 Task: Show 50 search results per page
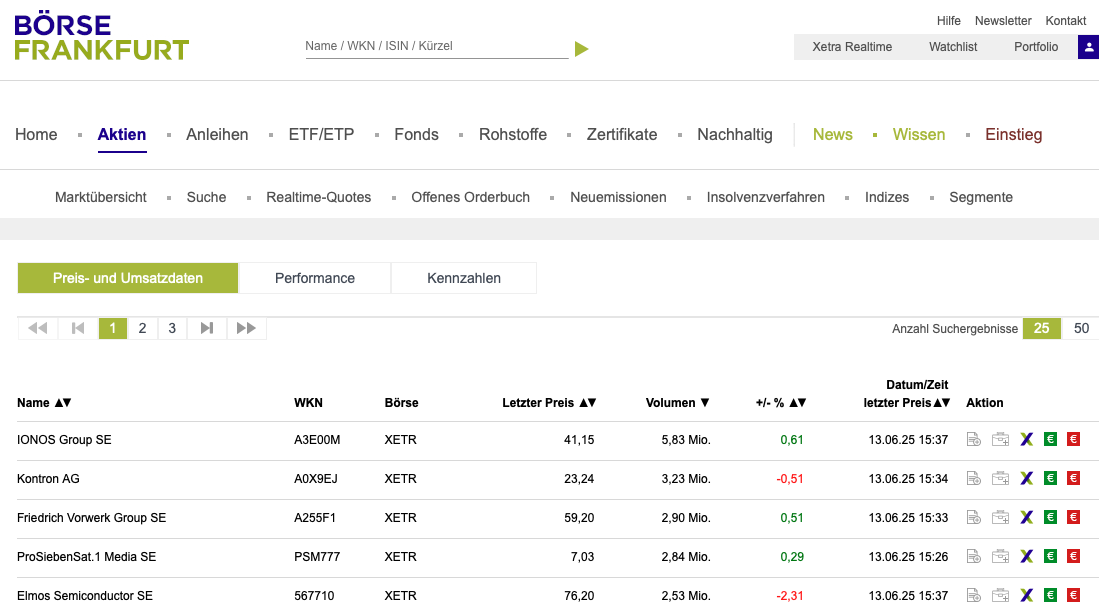click(x=1081, y=328)
